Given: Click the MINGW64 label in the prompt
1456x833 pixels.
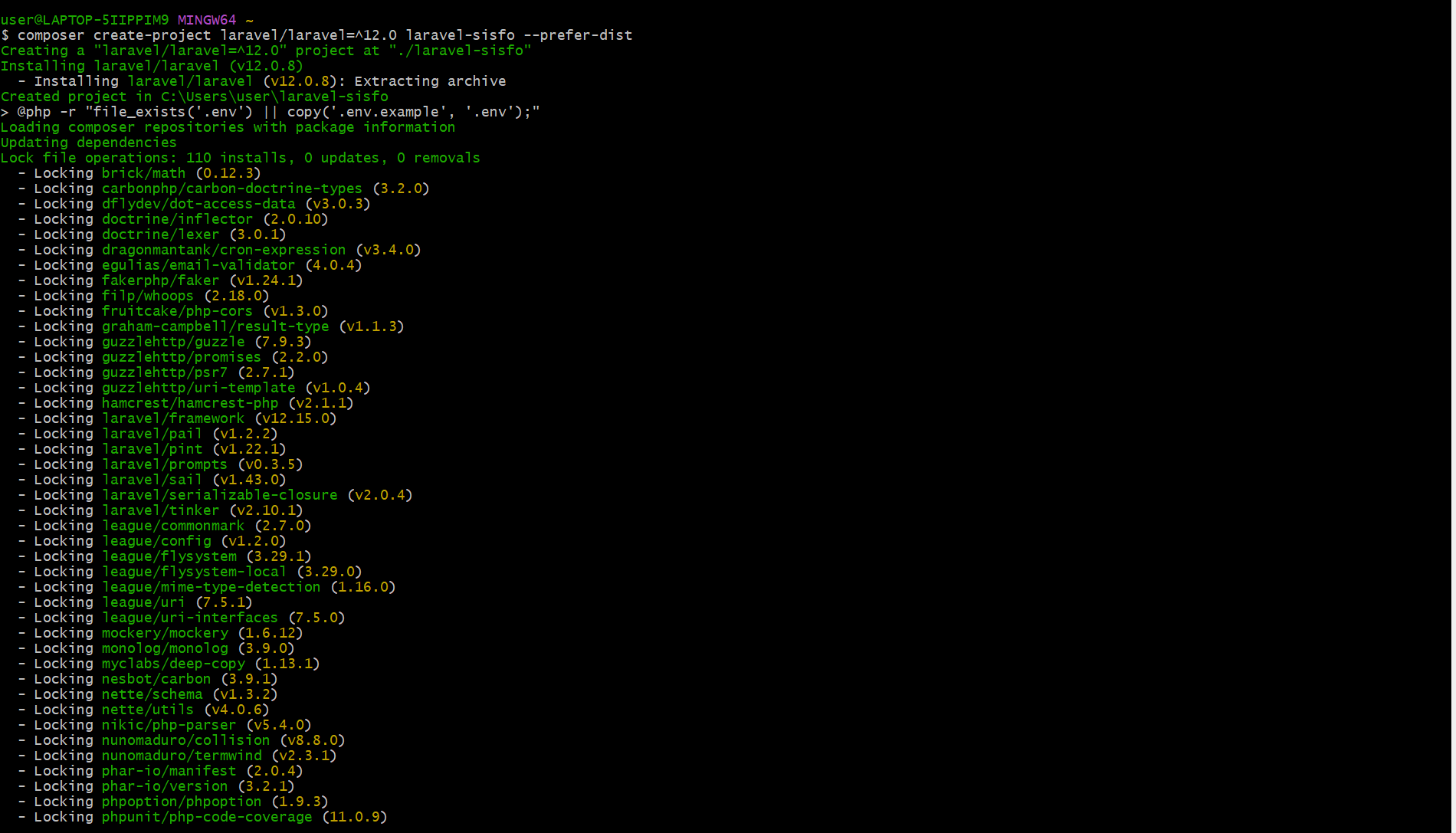Looking at the screenshot, I should 207,20.
